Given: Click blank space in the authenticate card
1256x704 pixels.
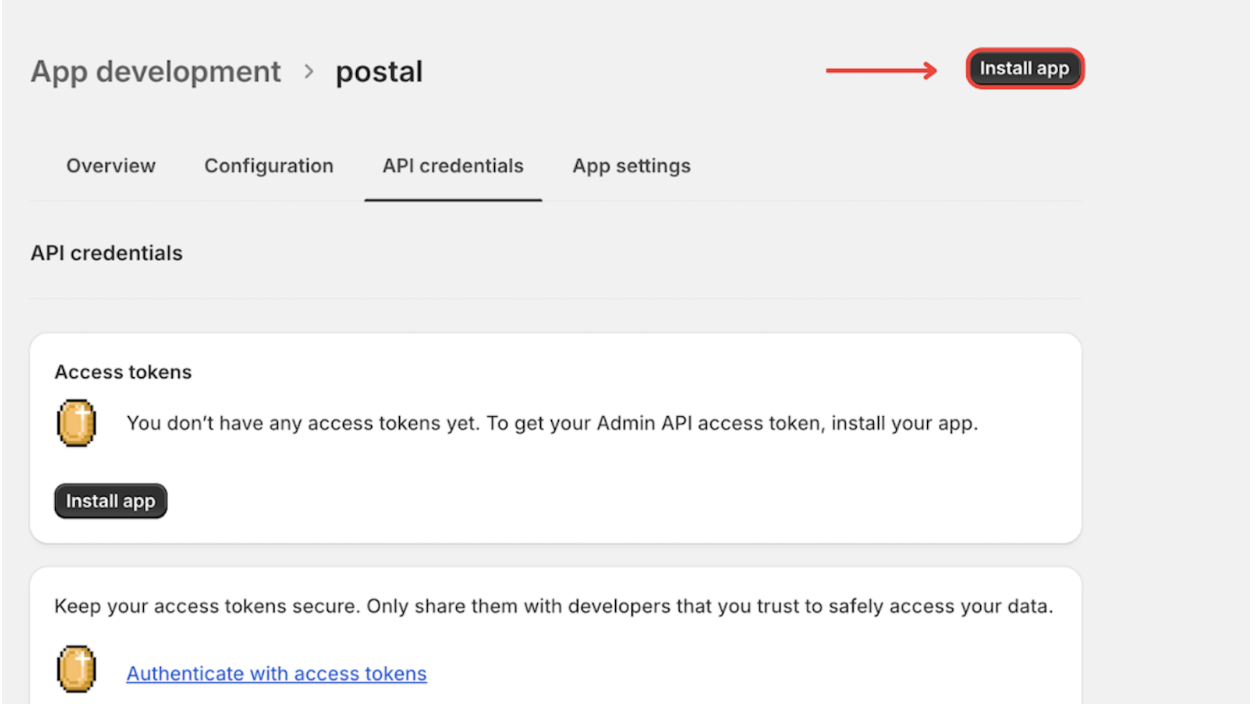Looking at the screenshot, I should [x=750, y=665].
